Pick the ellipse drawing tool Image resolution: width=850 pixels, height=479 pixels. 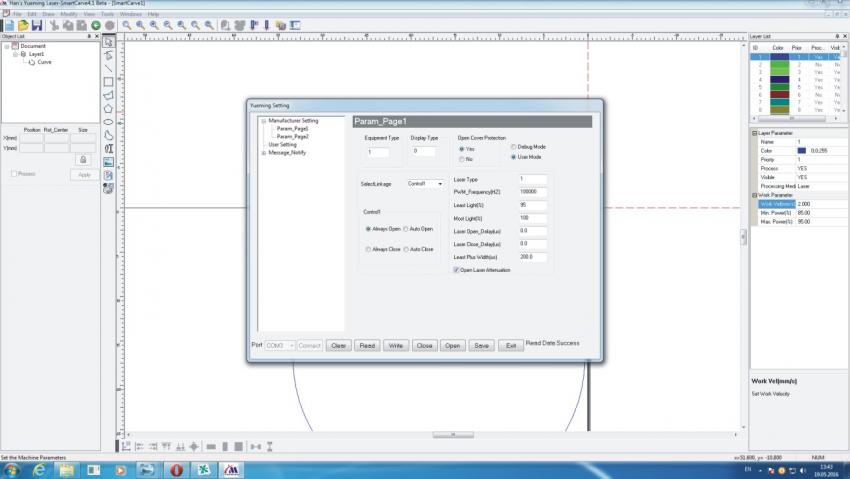(x=108, y=121)
